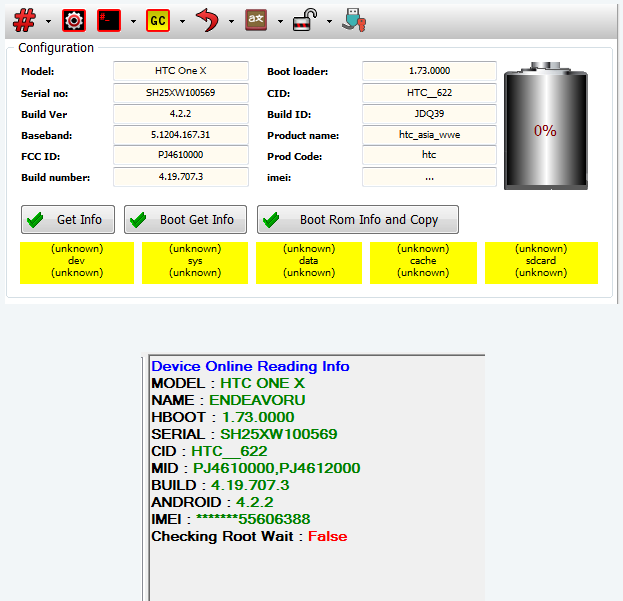
Task: Expand dropdown arrow beside padlock icon
Action: 329,21
